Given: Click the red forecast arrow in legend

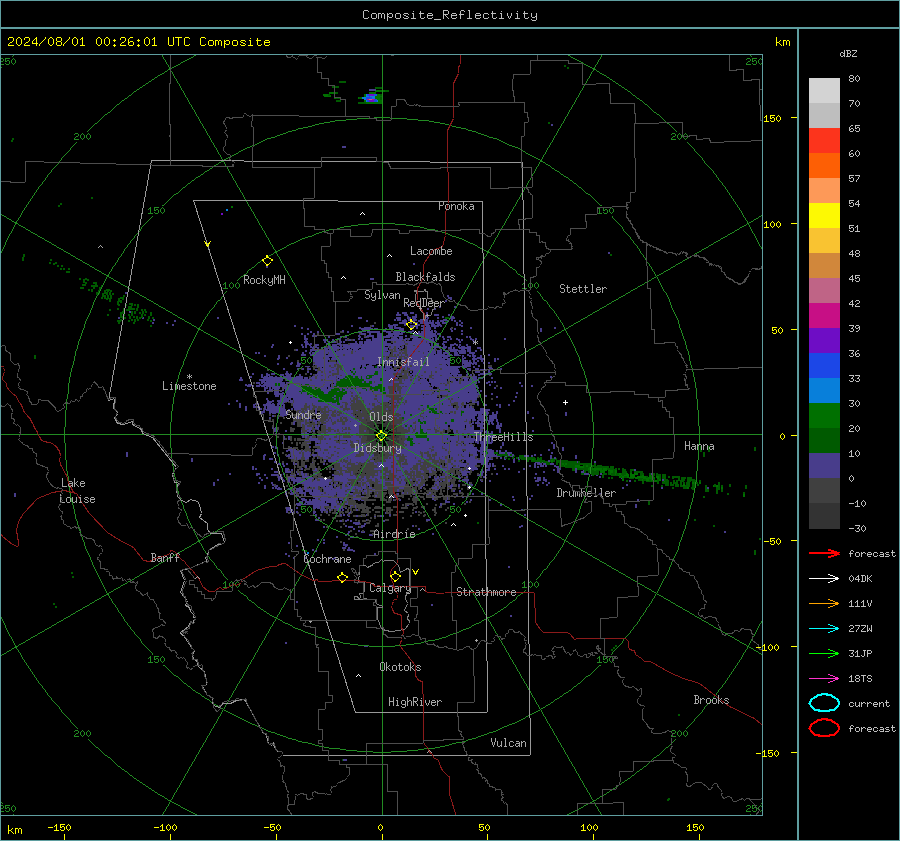Looking at the screenshot, I should 824,553.
